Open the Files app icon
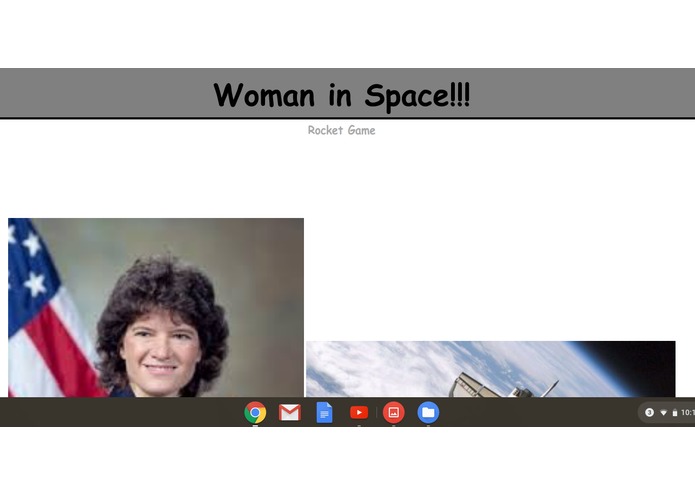Image resolution: width=695 pixels, height=494 pixels. [x=428, y=412]
